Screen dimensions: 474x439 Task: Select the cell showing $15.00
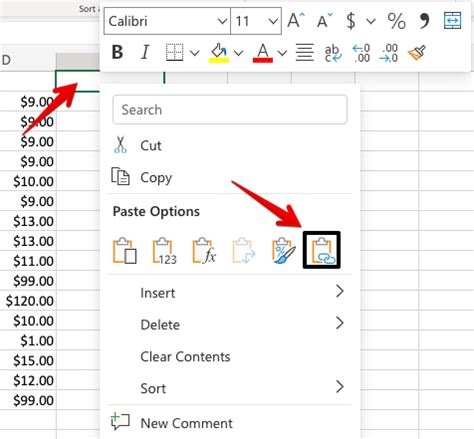pyautogui.click(x=28, y=360)
